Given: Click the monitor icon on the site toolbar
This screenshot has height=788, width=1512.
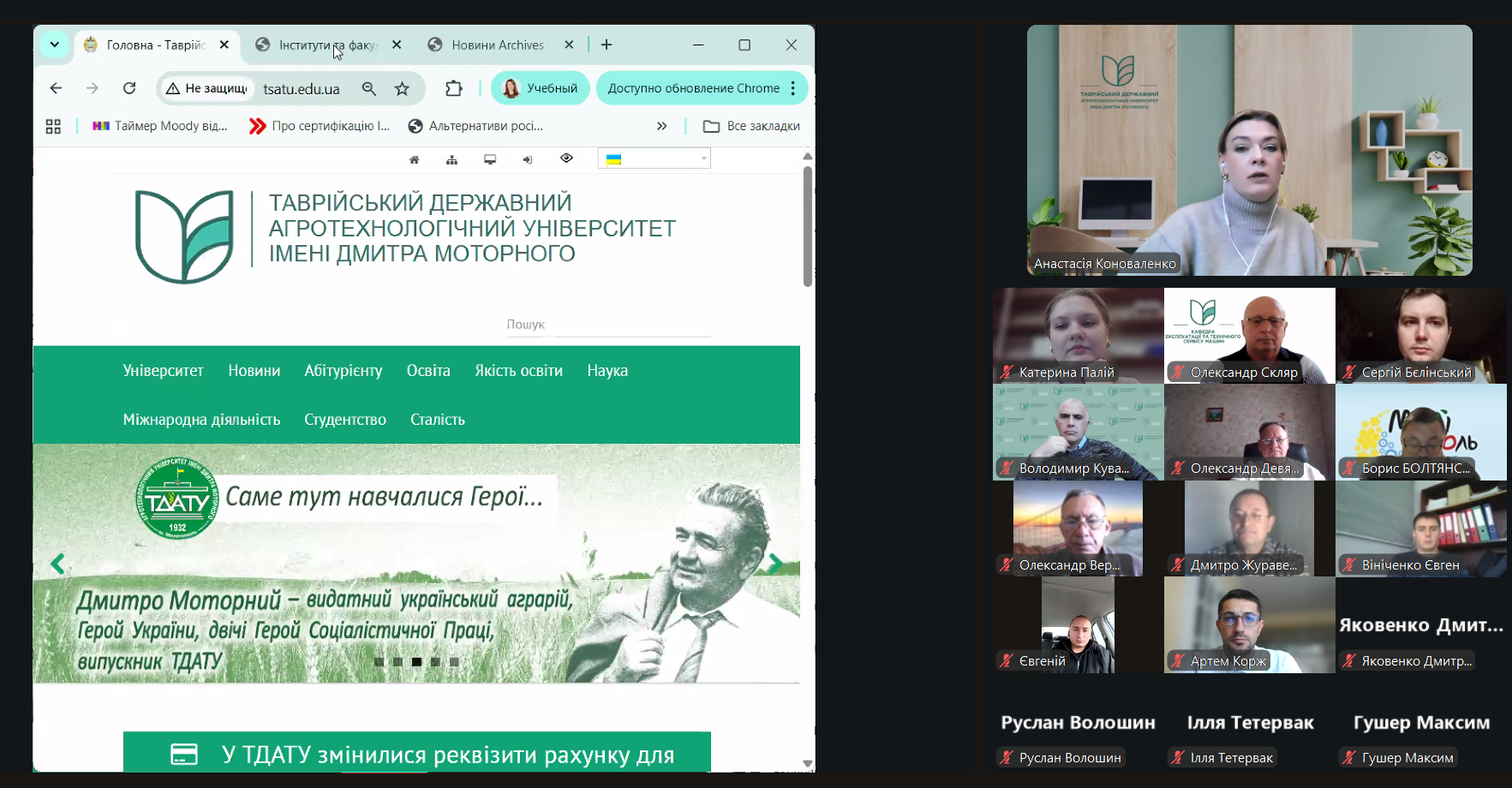Looking at the screenshot, I should pos(490,159).
